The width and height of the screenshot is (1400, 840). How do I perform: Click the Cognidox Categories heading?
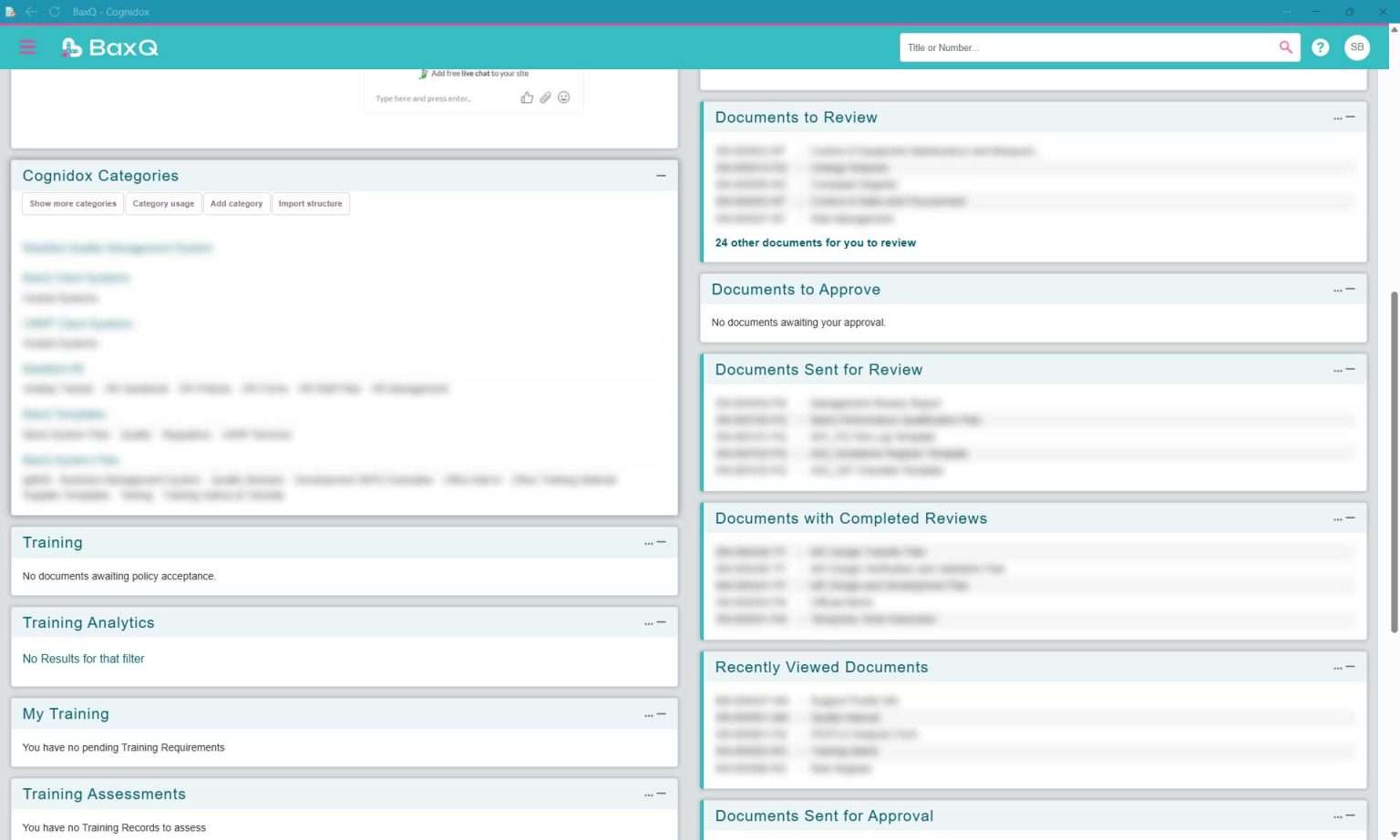[x=100, y=176]
